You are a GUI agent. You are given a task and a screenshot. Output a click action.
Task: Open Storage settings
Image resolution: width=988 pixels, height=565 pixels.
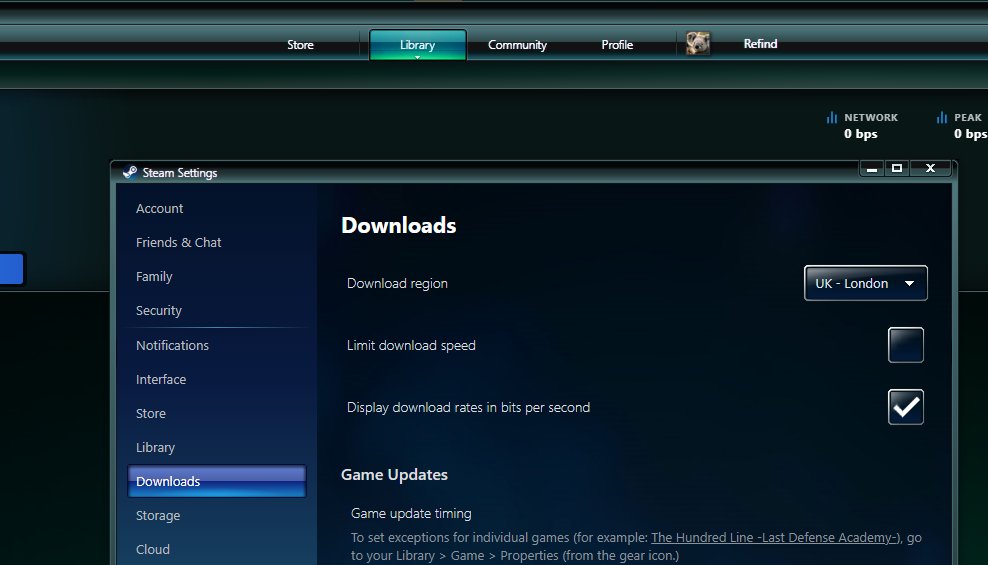[158, 515]
